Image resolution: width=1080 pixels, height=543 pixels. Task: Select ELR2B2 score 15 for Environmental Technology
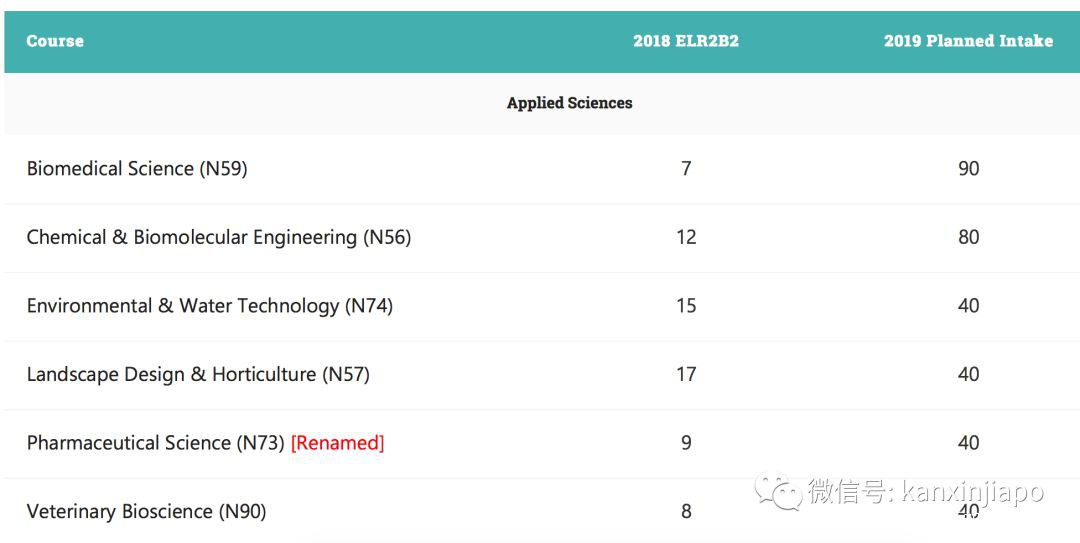(686, 306)
